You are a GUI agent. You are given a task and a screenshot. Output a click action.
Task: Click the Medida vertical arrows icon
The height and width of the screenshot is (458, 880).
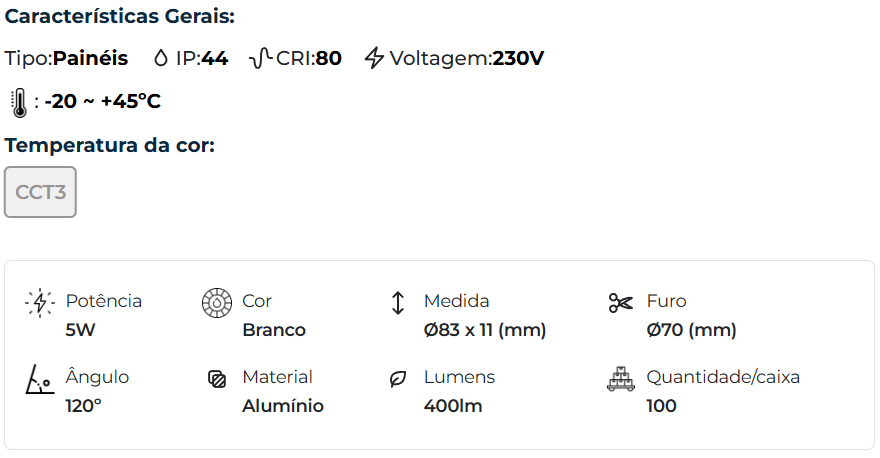tap(398, 303)
